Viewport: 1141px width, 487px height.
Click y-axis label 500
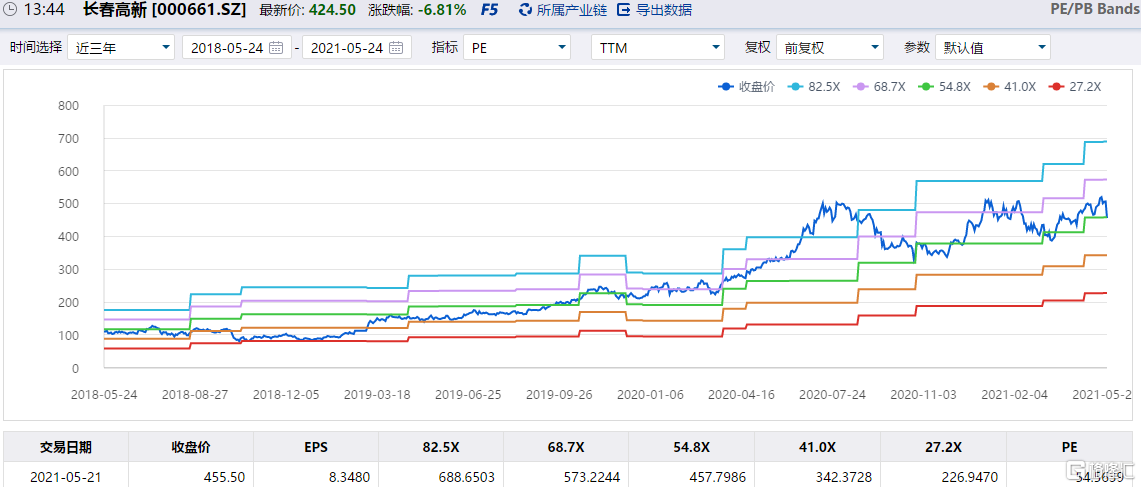[69, 205]
